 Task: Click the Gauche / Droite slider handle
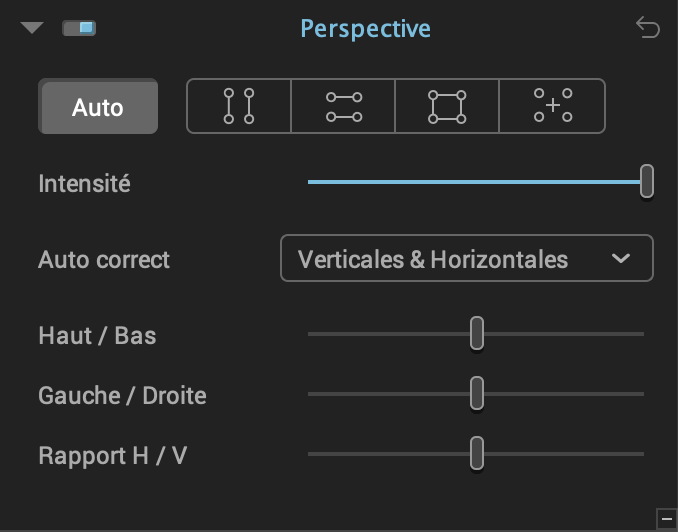tap(477, 393)
